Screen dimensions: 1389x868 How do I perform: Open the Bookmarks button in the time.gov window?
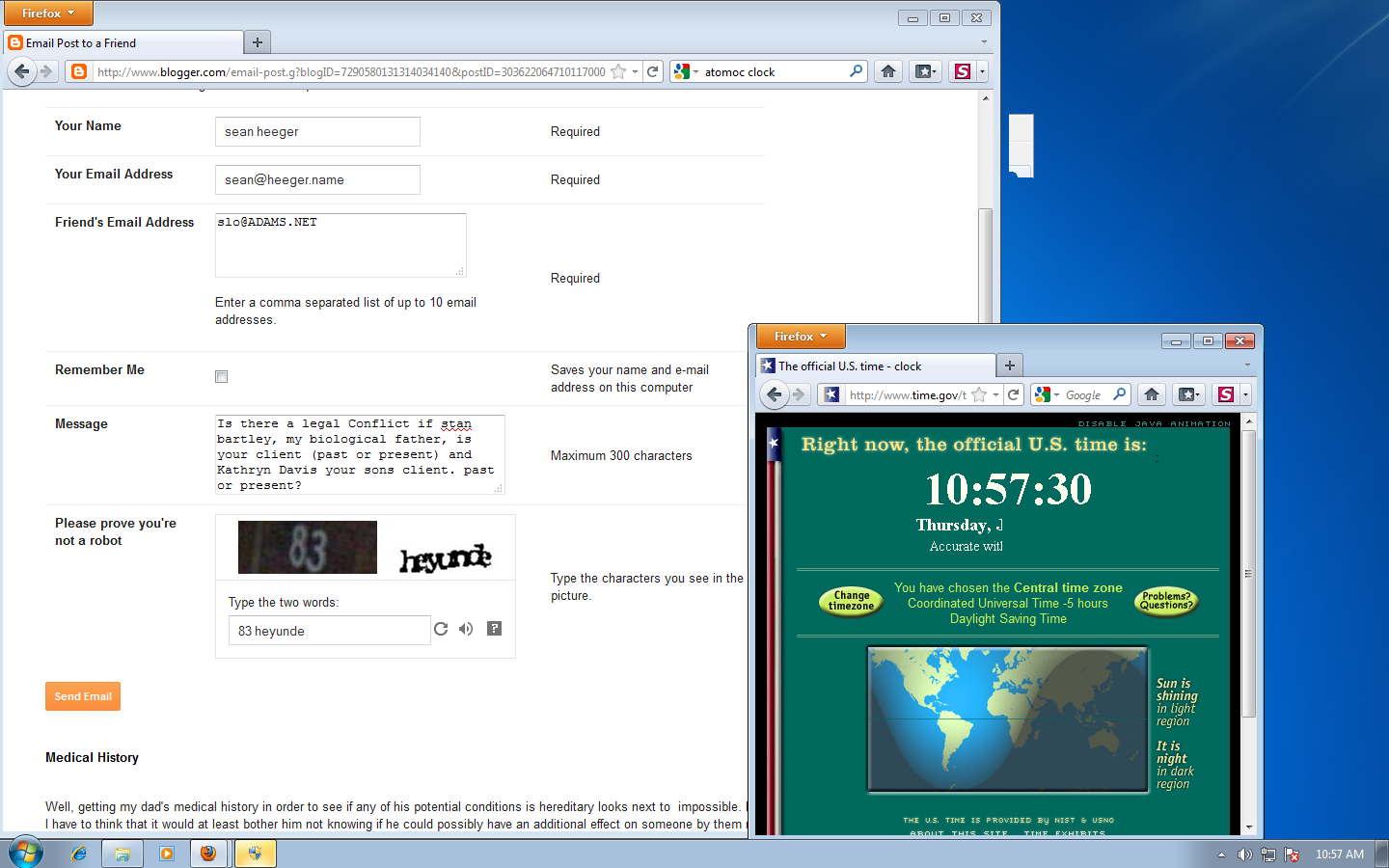[x=1188, y=394]
